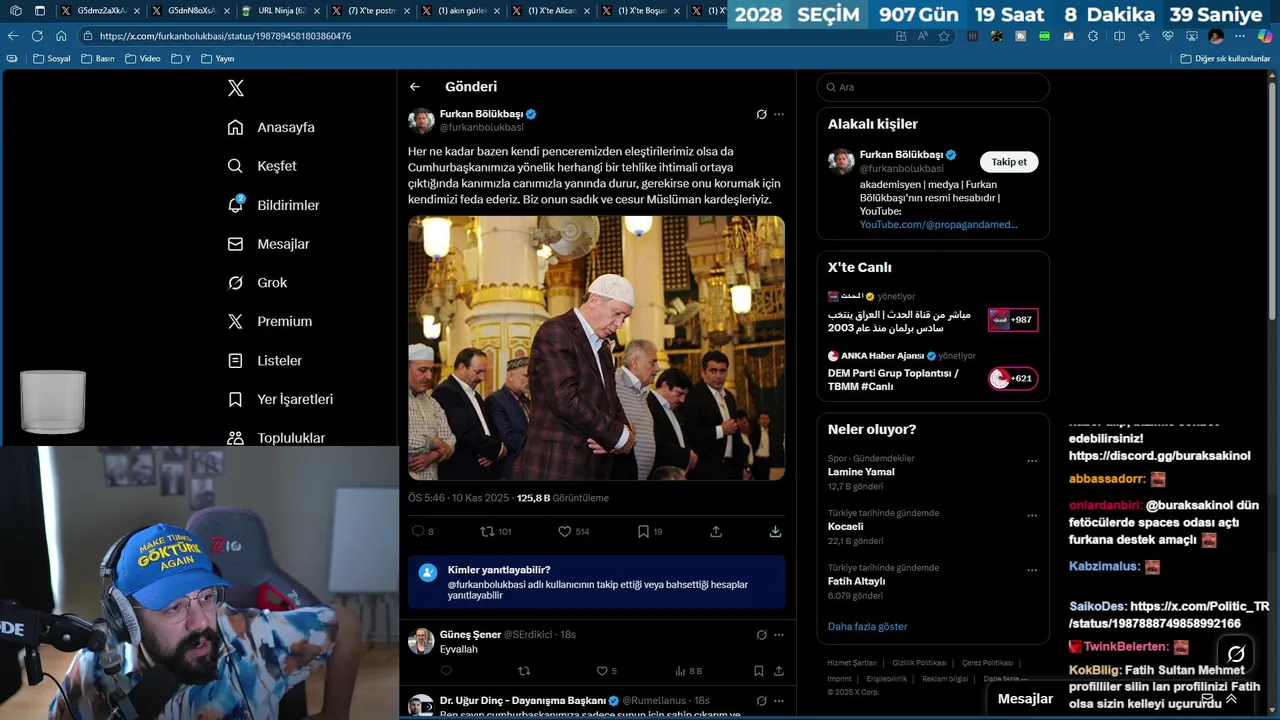The width and height of the screenshot is (1280, 720).
Task: Open Diğer sık kullanılanlar folder
Action: tap(1225, 58)
